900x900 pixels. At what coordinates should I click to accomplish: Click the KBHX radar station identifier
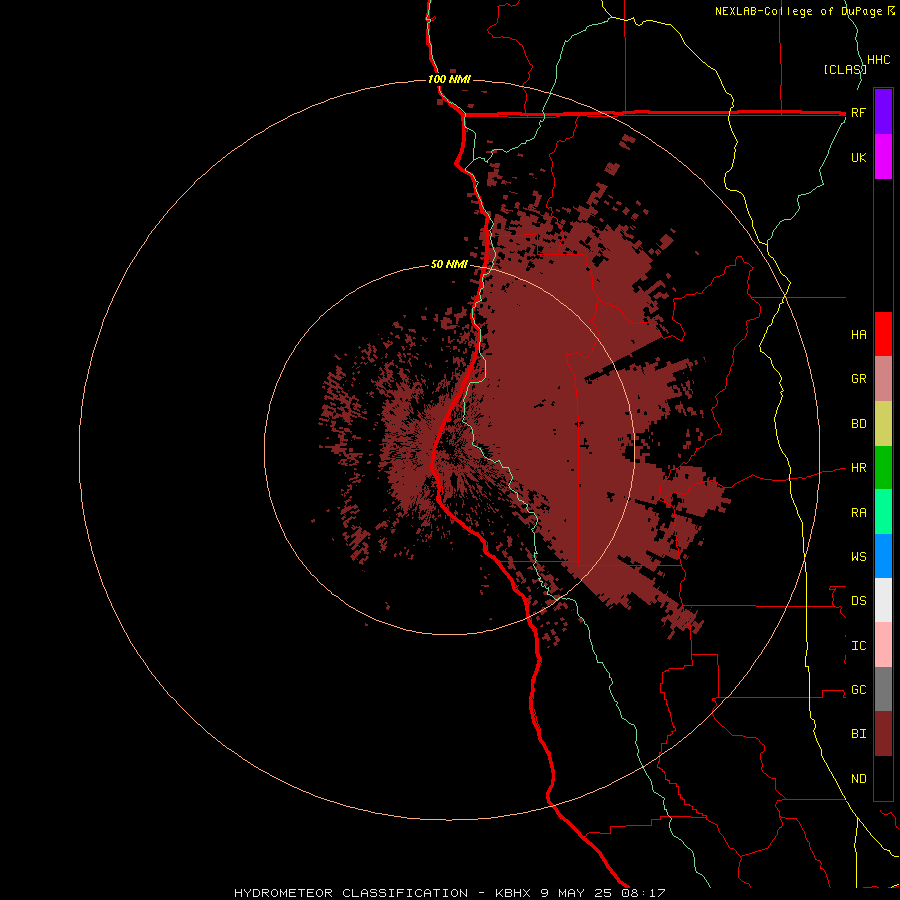click(513, 893)
